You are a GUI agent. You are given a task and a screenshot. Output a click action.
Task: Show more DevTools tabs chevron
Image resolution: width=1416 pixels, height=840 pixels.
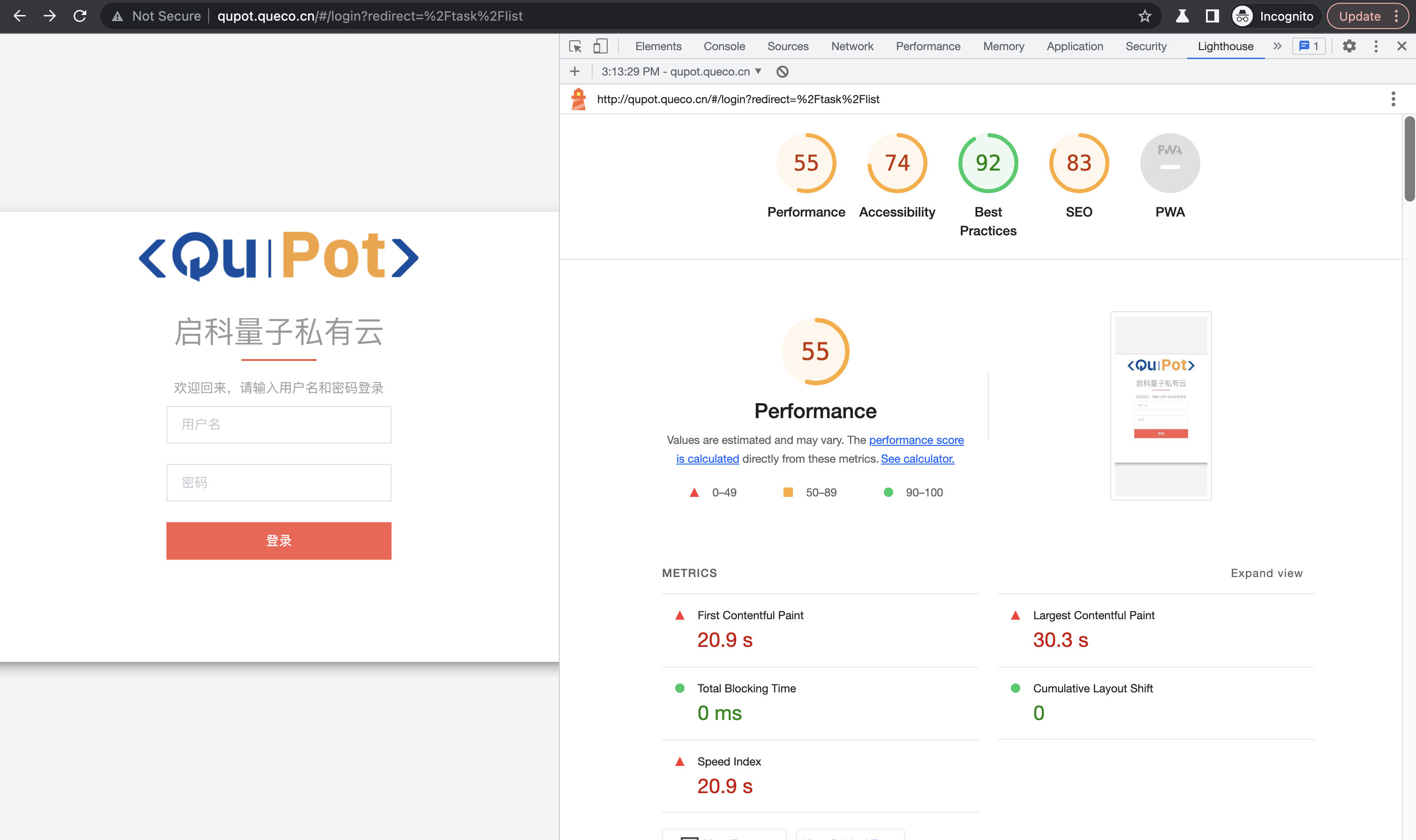[1277, 46]
